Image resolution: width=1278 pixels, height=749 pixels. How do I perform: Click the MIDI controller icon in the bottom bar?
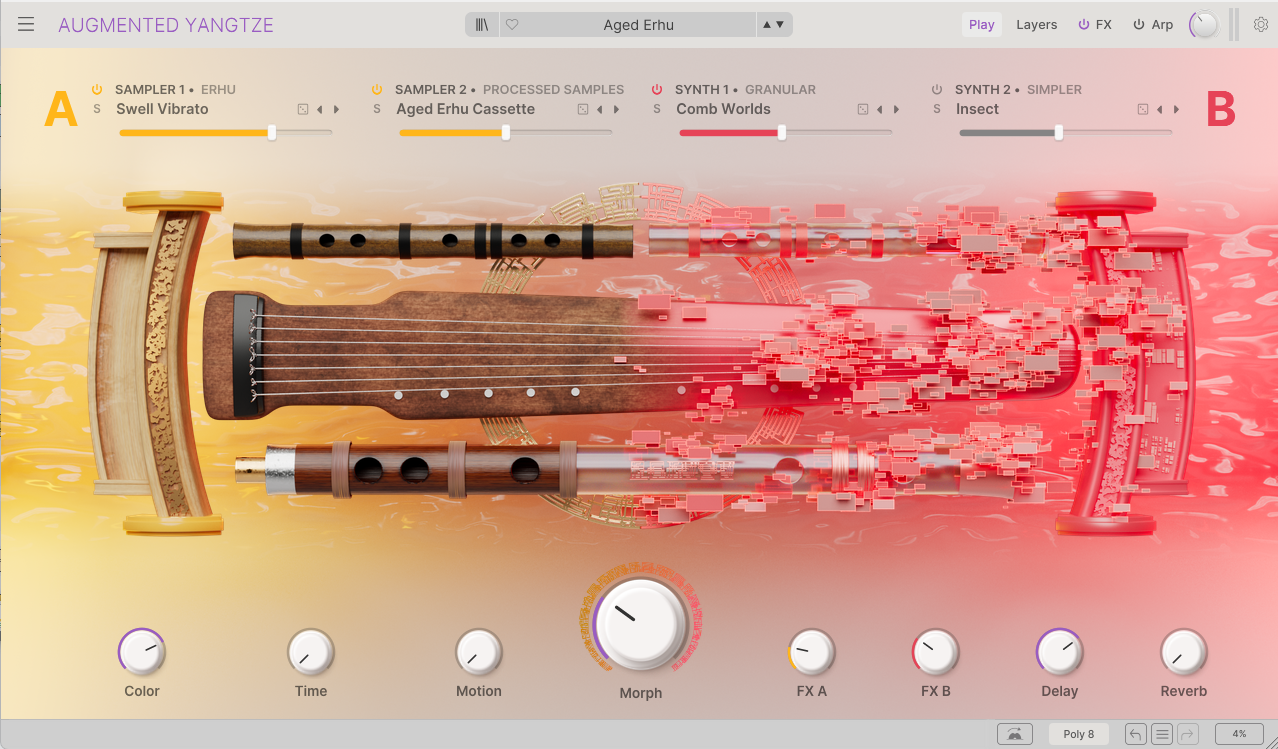coord(1014,734)
